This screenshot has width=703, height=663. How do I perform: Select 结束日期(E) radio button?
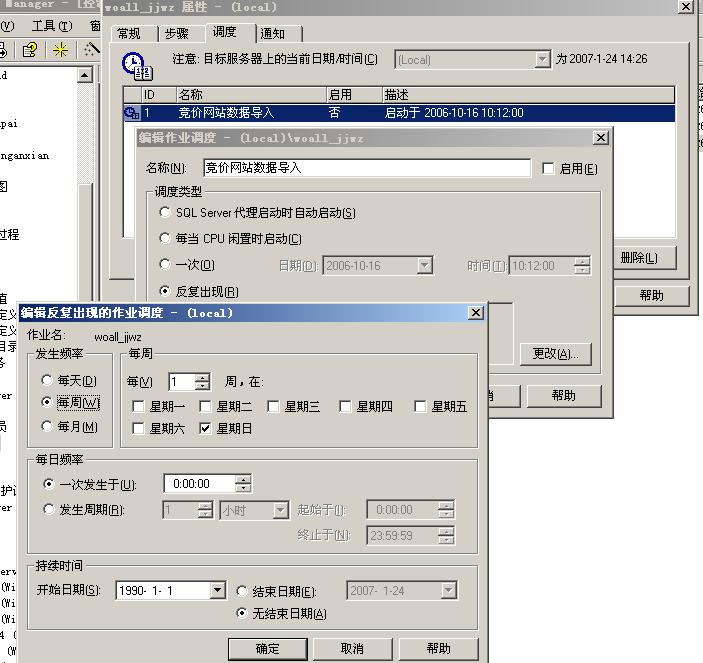point(242,591)
